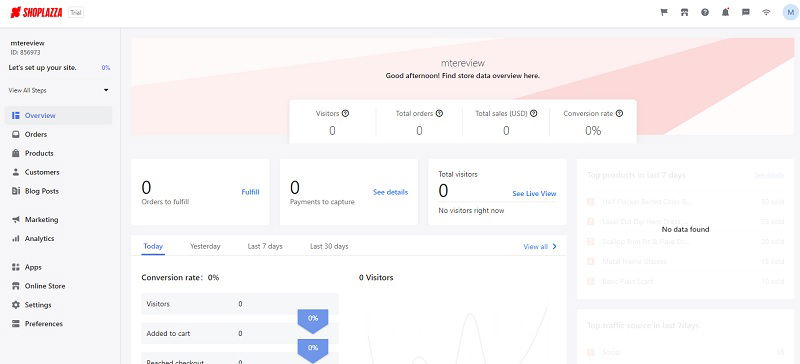The height and width of the screenshot is (364, 800).
Task: Click the Preferences icon in the sidebar
Action: [x=15, y=324]
